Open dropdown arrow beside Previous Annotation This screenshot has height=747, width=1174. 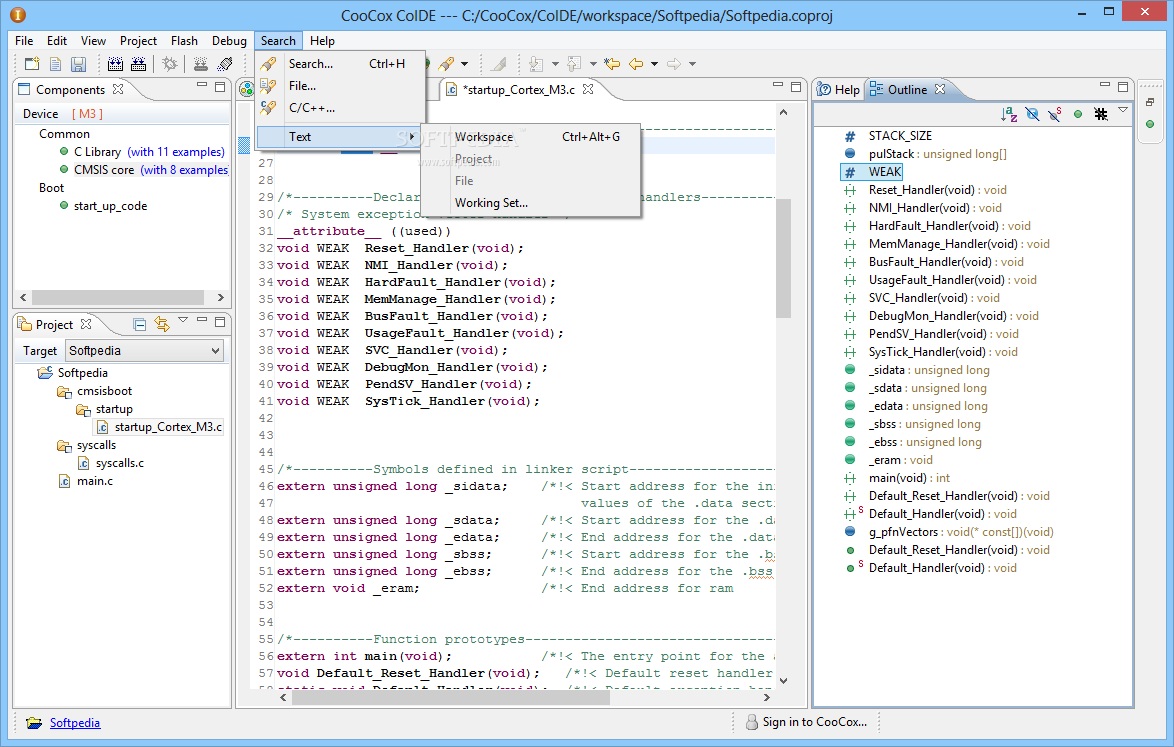pyautogui.click(x=593, y=64)
